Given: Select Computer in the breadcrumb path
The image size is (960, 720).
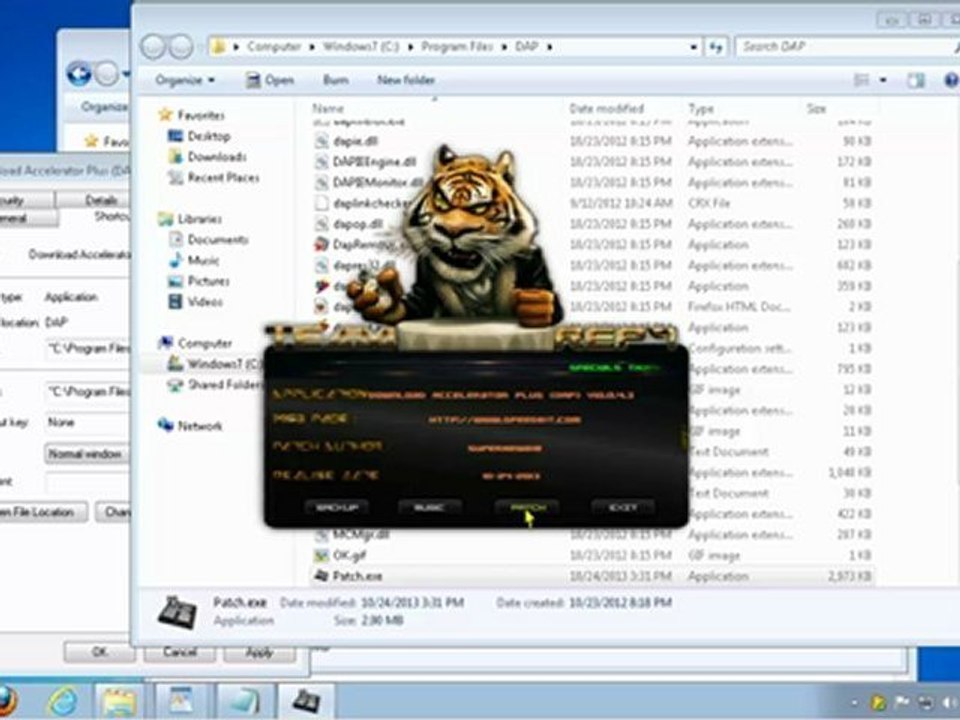Looking at the screenshot, I should [274, 47].
